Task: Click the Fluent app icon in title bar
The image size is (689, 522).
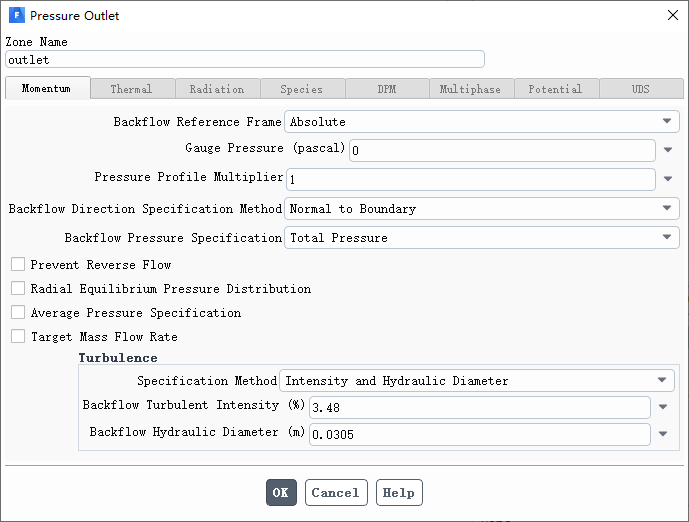Action: (x=16, y=15)
